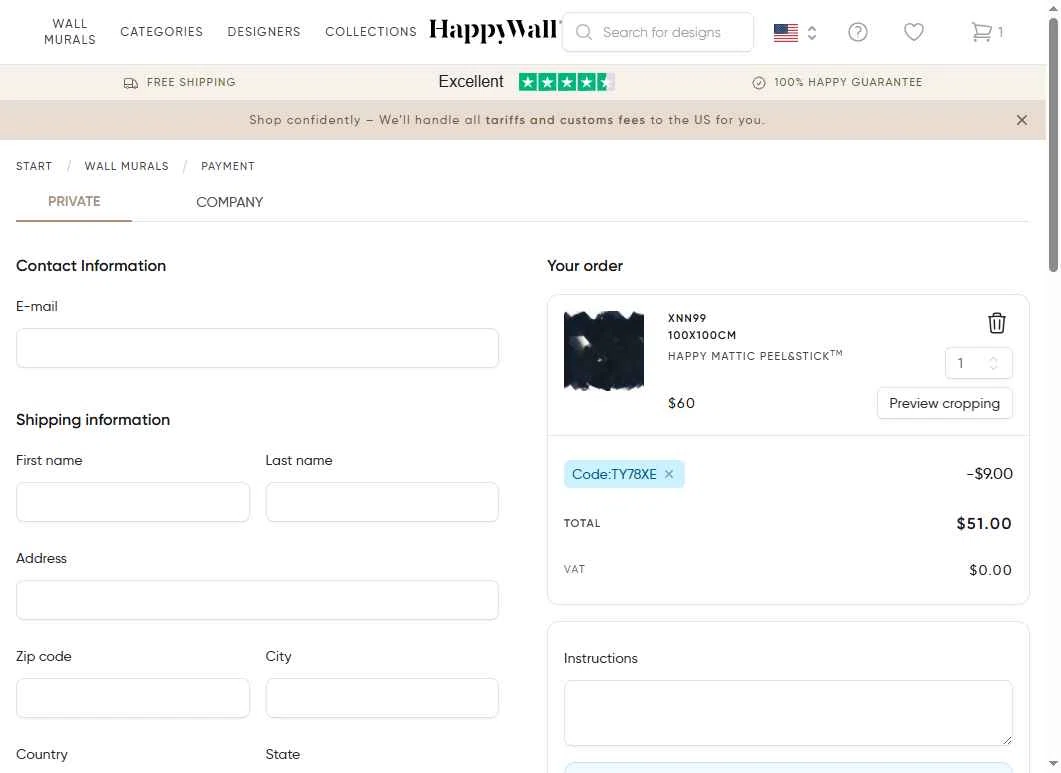The width and height of the screenshot is (1061, 773).
Task: Click into the E-mail field
Action: pos(257,348)
